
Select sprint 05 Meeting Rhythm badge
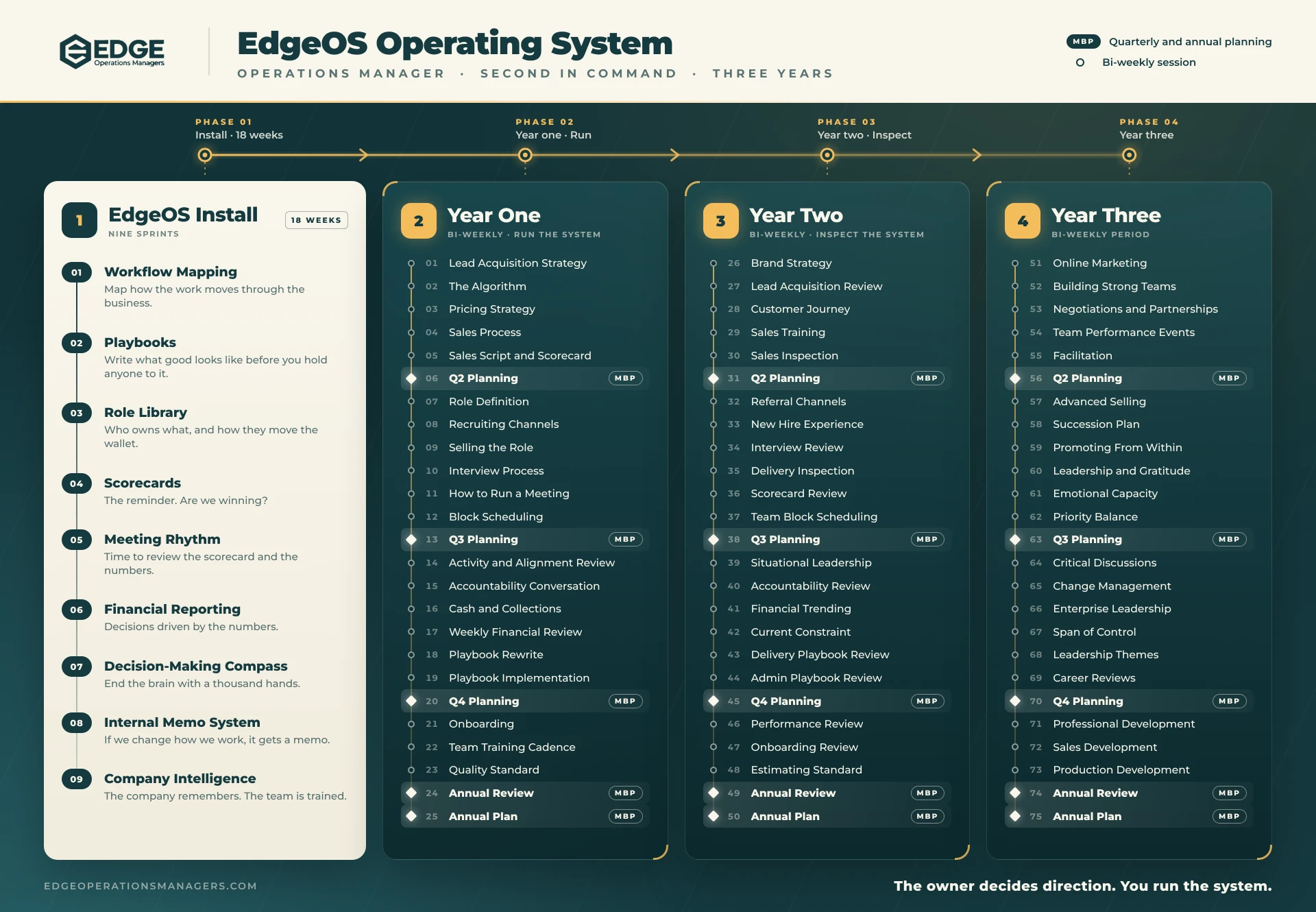(x=77, y=540)
